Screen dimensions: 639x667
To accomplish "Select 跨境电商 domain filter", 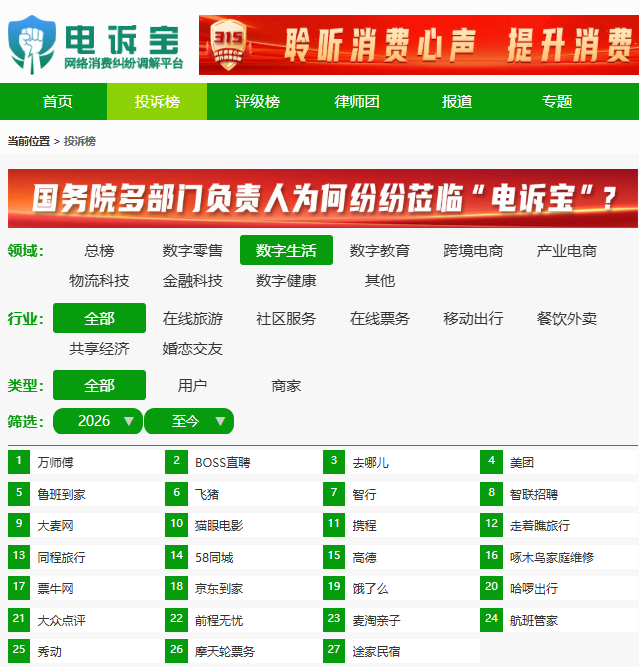I will 473,251.
